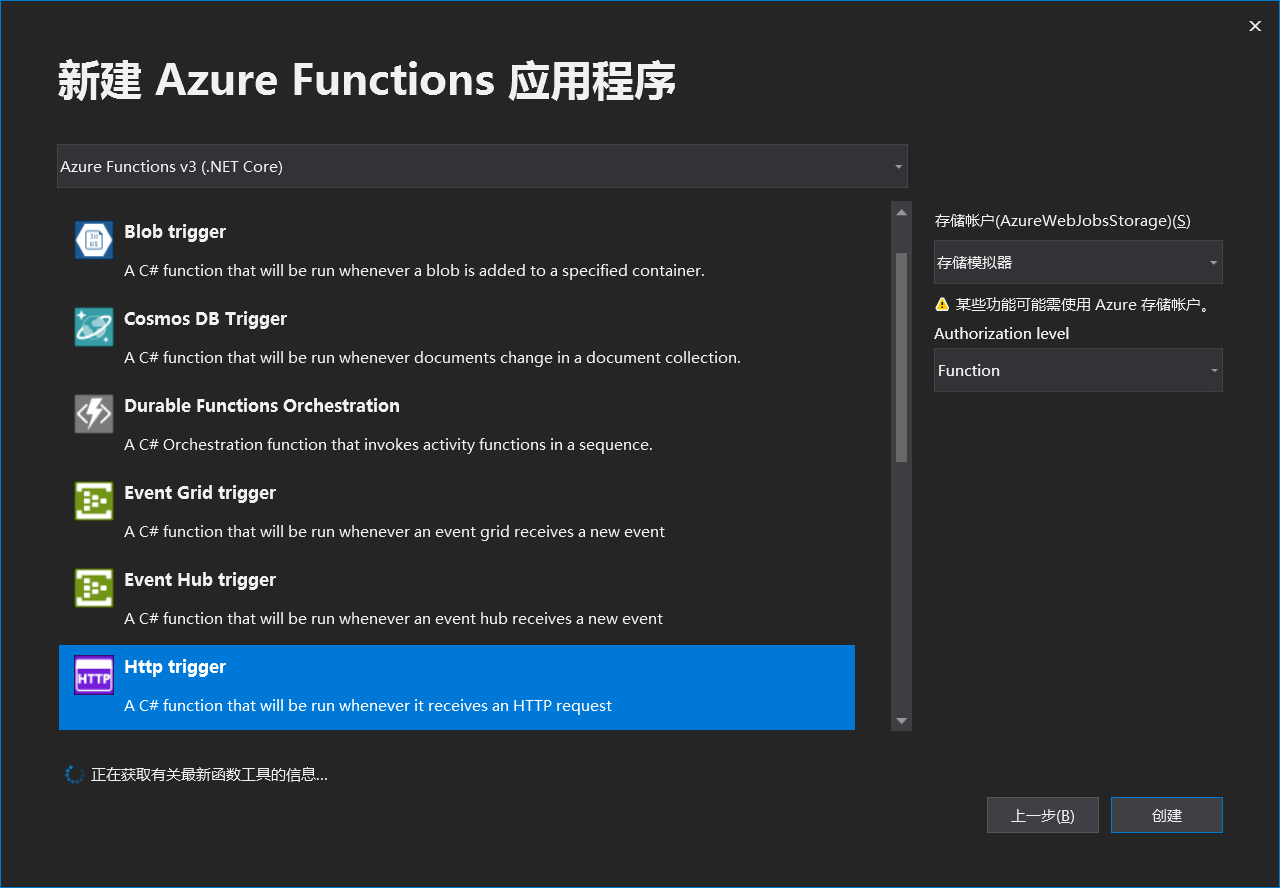Viewport: 1280px width, 888px height.
Task: Click the template list scroll up arrow
Action: pyautogui.click(x=901, y=212)
